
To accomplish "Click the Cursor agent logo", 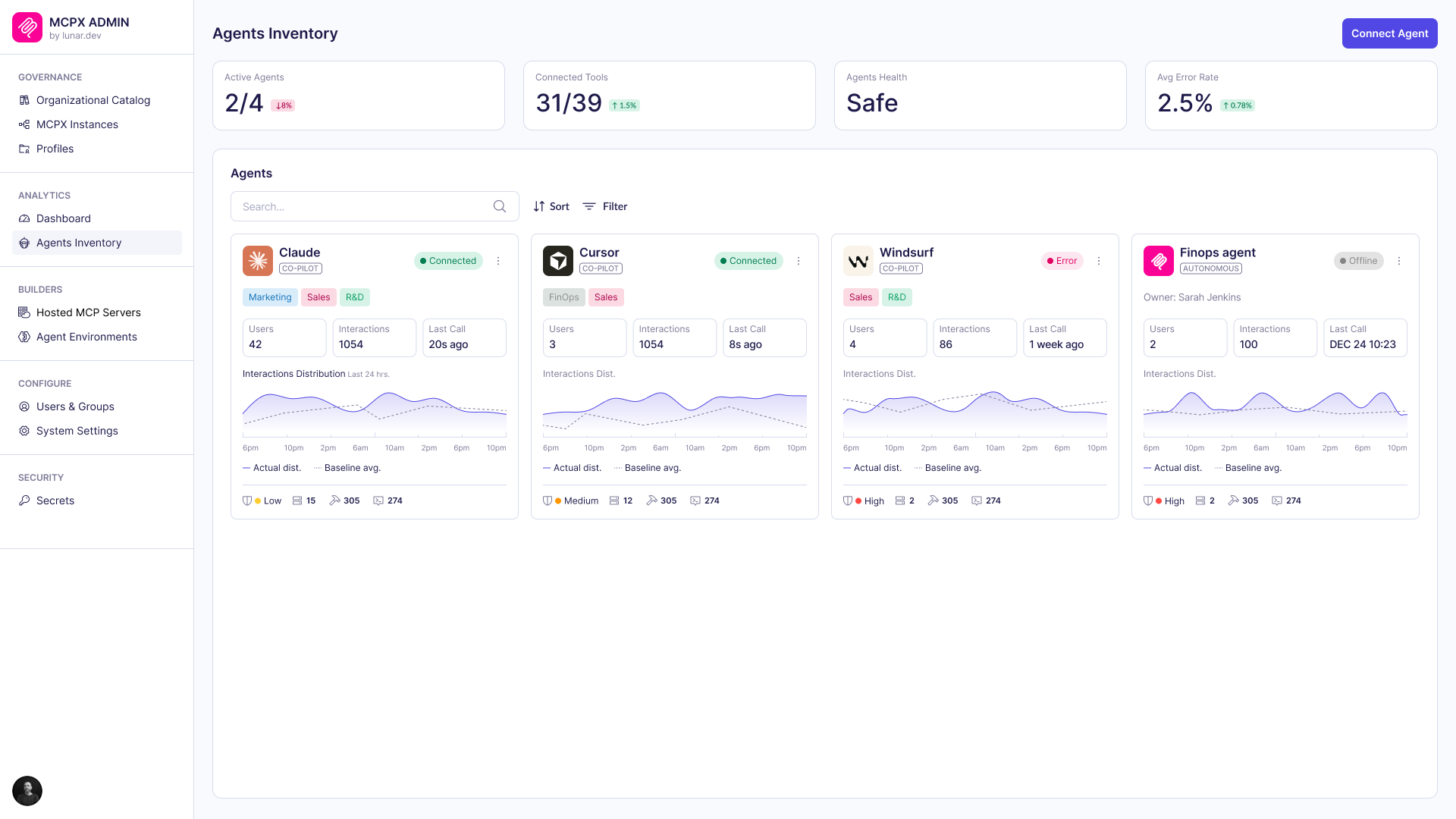I will 558,261.
